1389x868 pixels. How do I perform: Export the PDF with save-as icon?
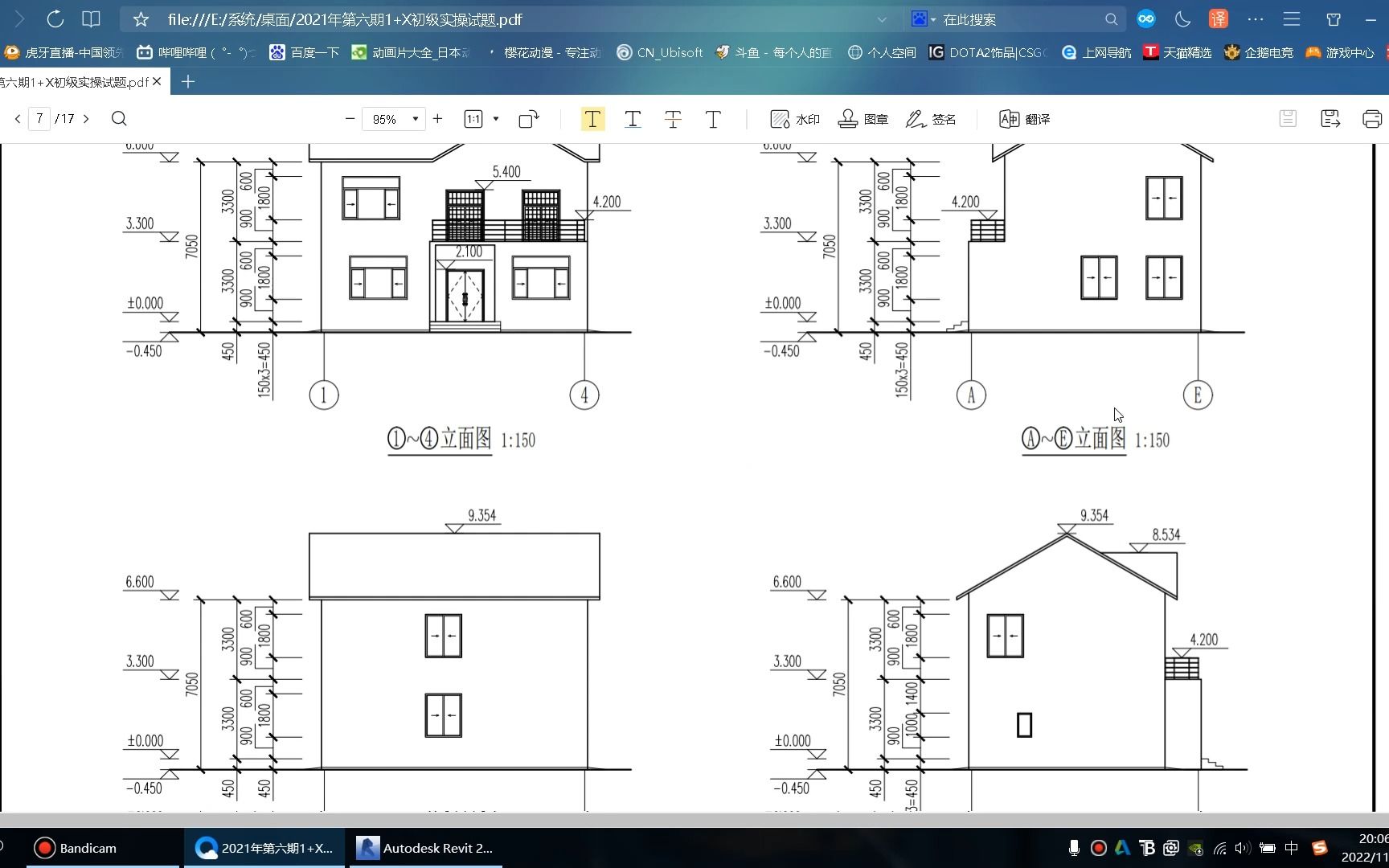(1330, 118)
